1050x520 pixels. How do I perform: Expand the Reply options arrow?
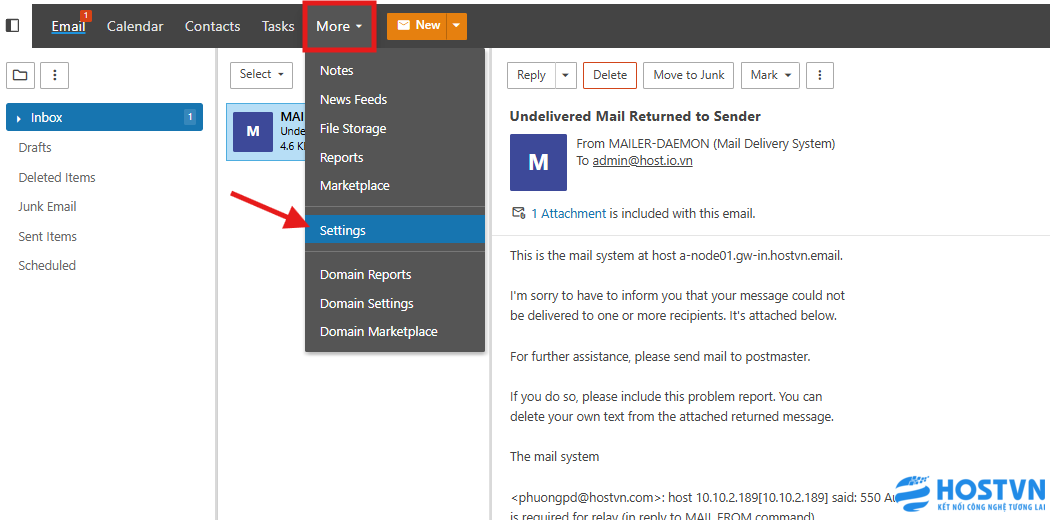coord(566,75)
